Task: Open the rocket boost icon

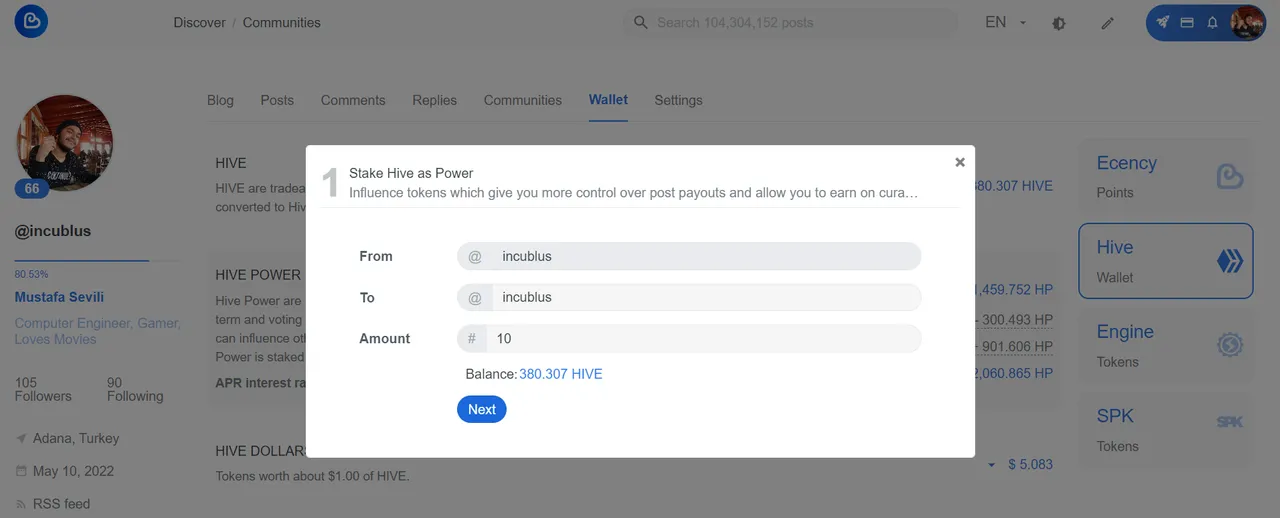Action: click(x=1162, y=22)
